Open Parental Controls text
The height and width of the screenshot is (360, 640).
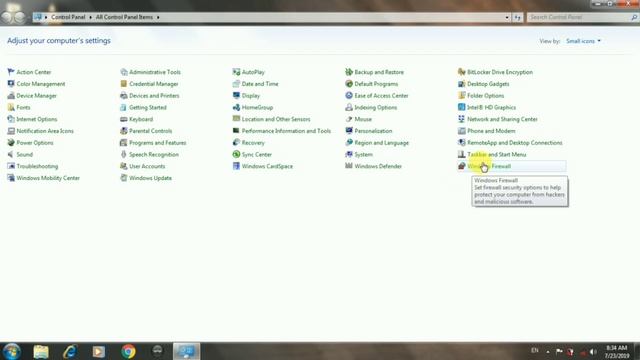[x=151, y=131]
